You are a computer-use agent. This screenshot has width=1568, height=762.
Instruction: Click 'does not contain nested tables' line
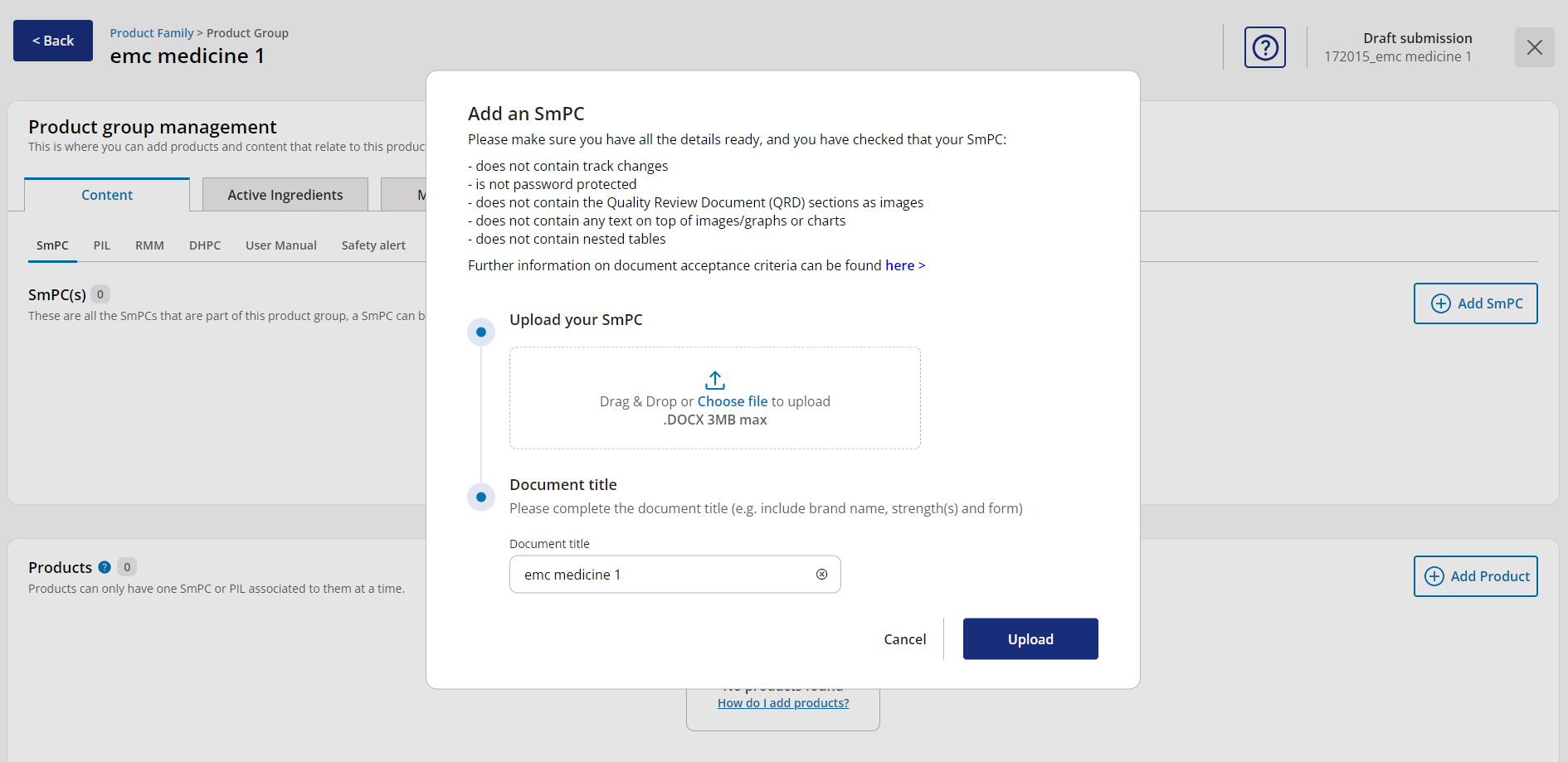tap(567, 239)
